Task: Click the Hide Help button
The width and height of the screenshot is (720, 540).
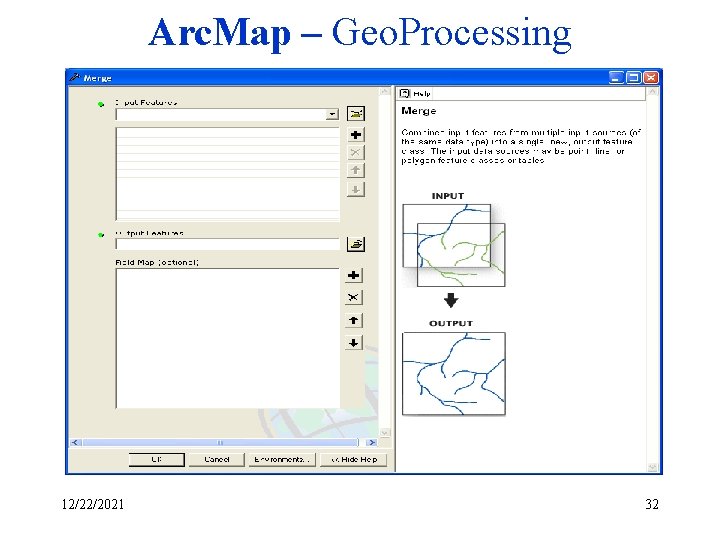Action: click(354, 459)
